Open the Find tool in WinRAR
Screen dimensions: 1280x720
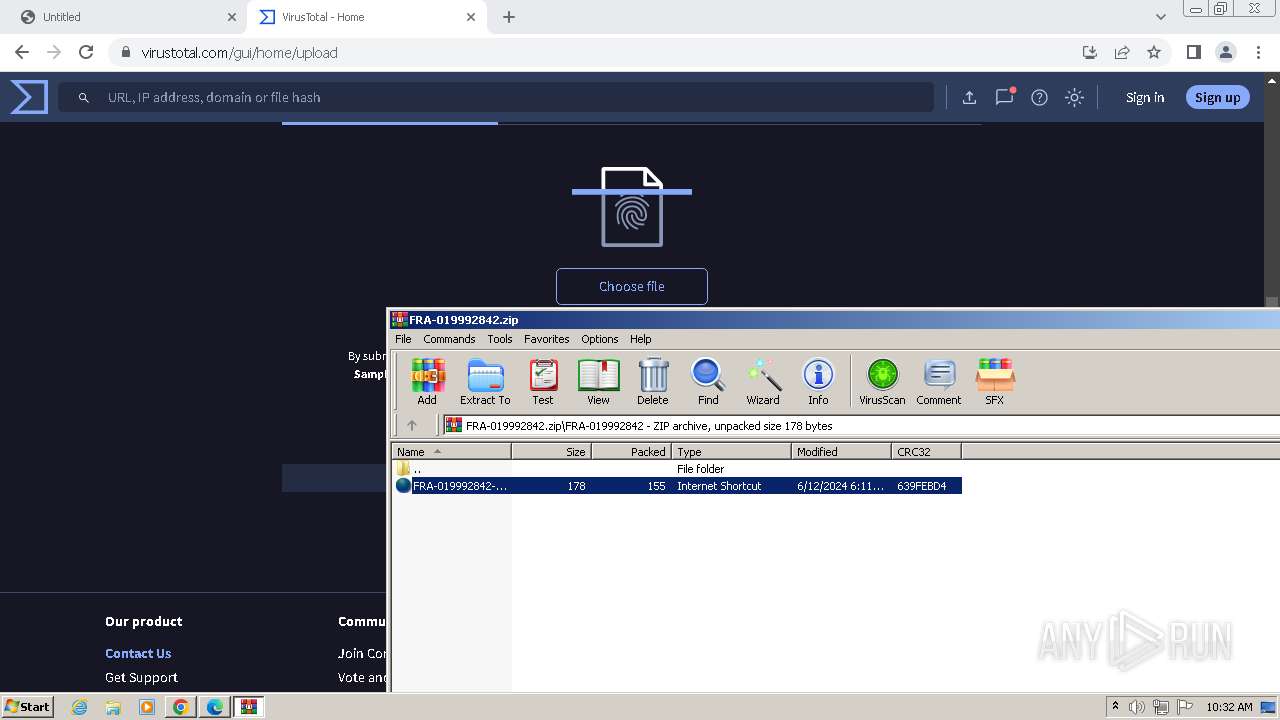pos(708,382)
